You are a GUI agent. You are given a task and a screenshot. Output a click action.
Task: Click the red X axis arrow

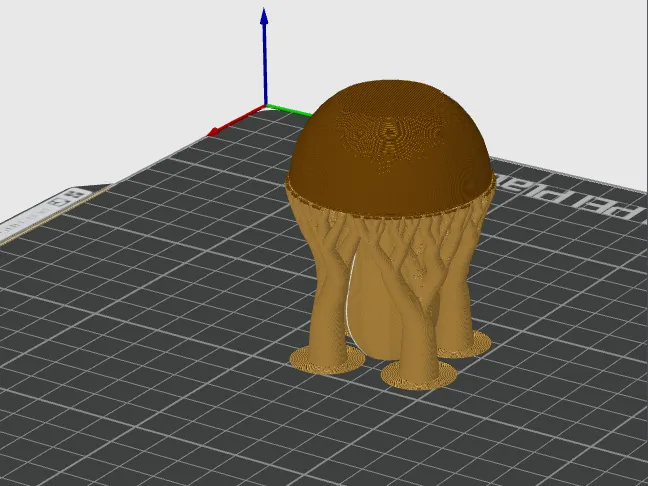tap(236, 121)
